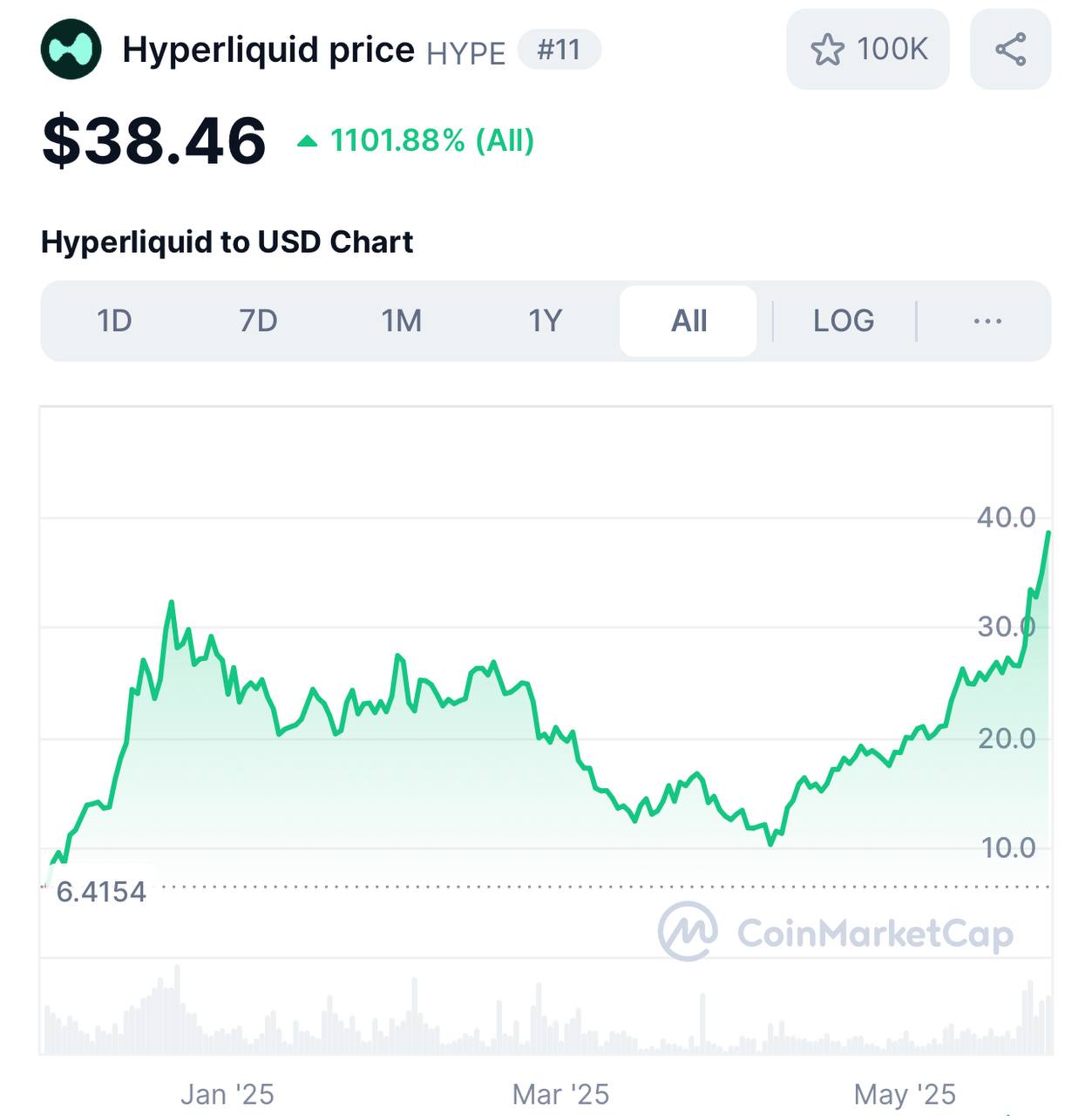1092x1116 pixels.
Task: Choose the 1M chart range
Action: (402, 321)
